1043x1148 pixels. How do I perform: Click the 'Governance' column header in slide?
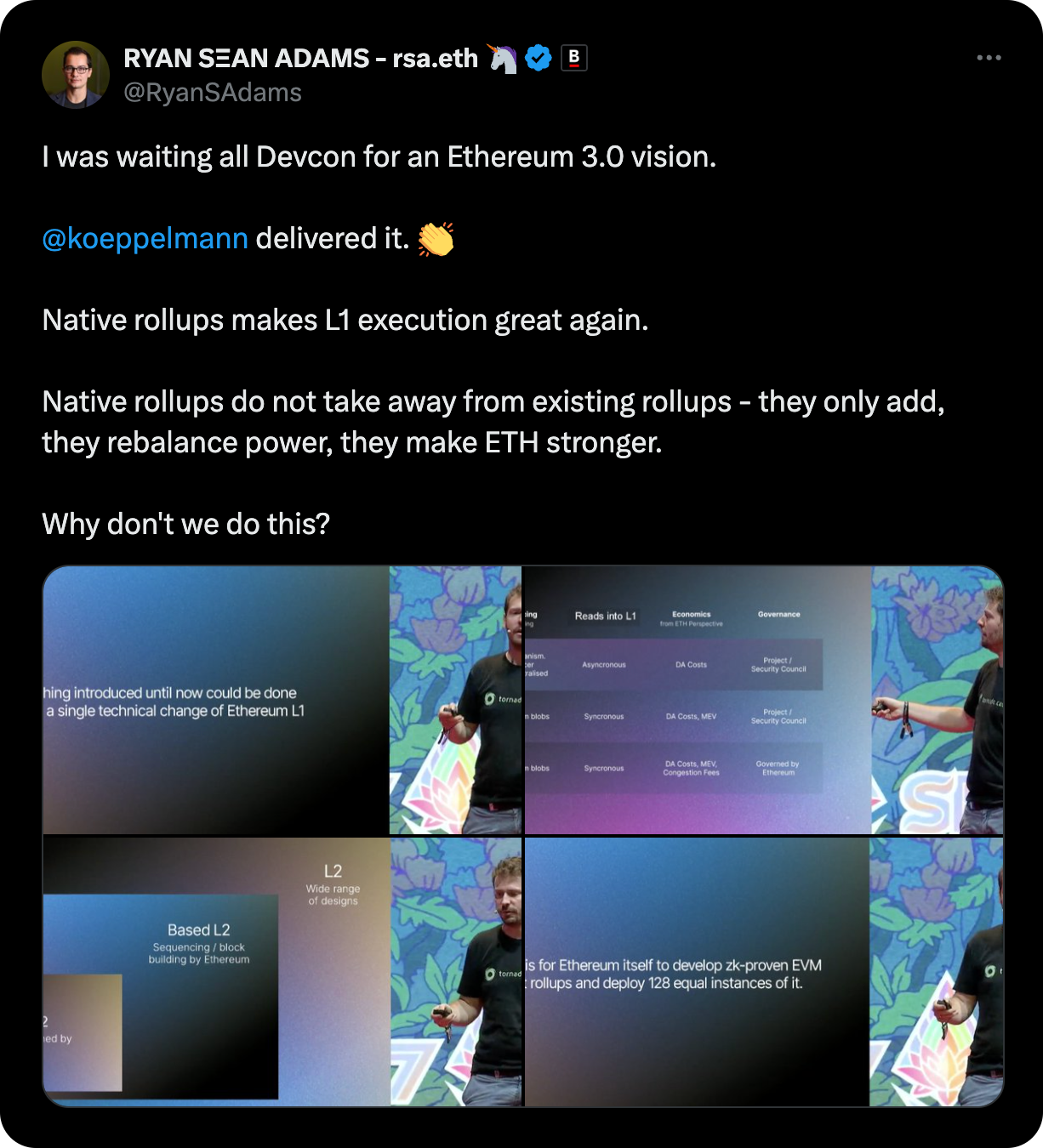[x=778, y=614]
